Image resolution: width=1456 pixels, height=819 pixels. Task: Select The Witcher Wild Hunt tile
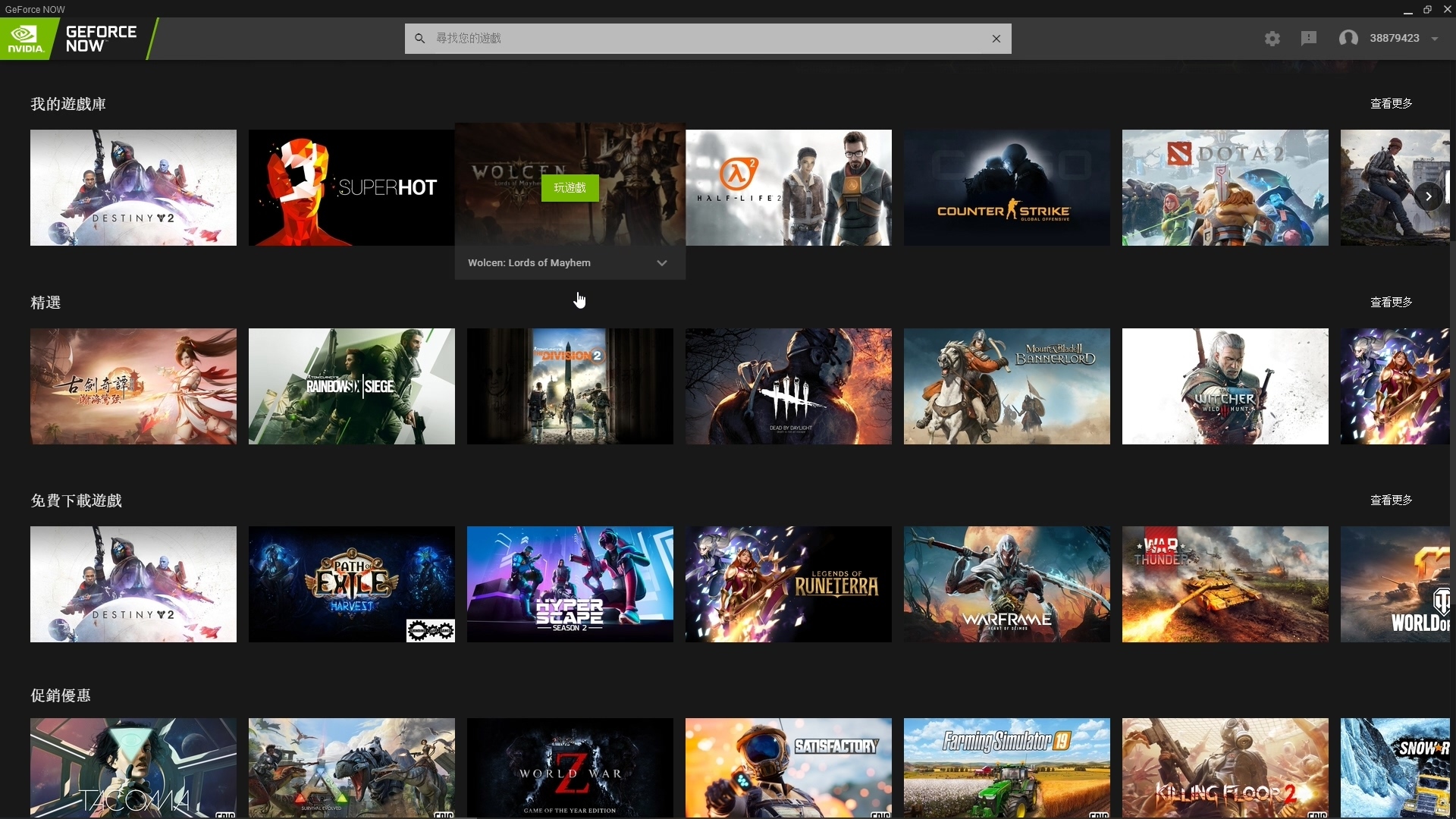1225,386
